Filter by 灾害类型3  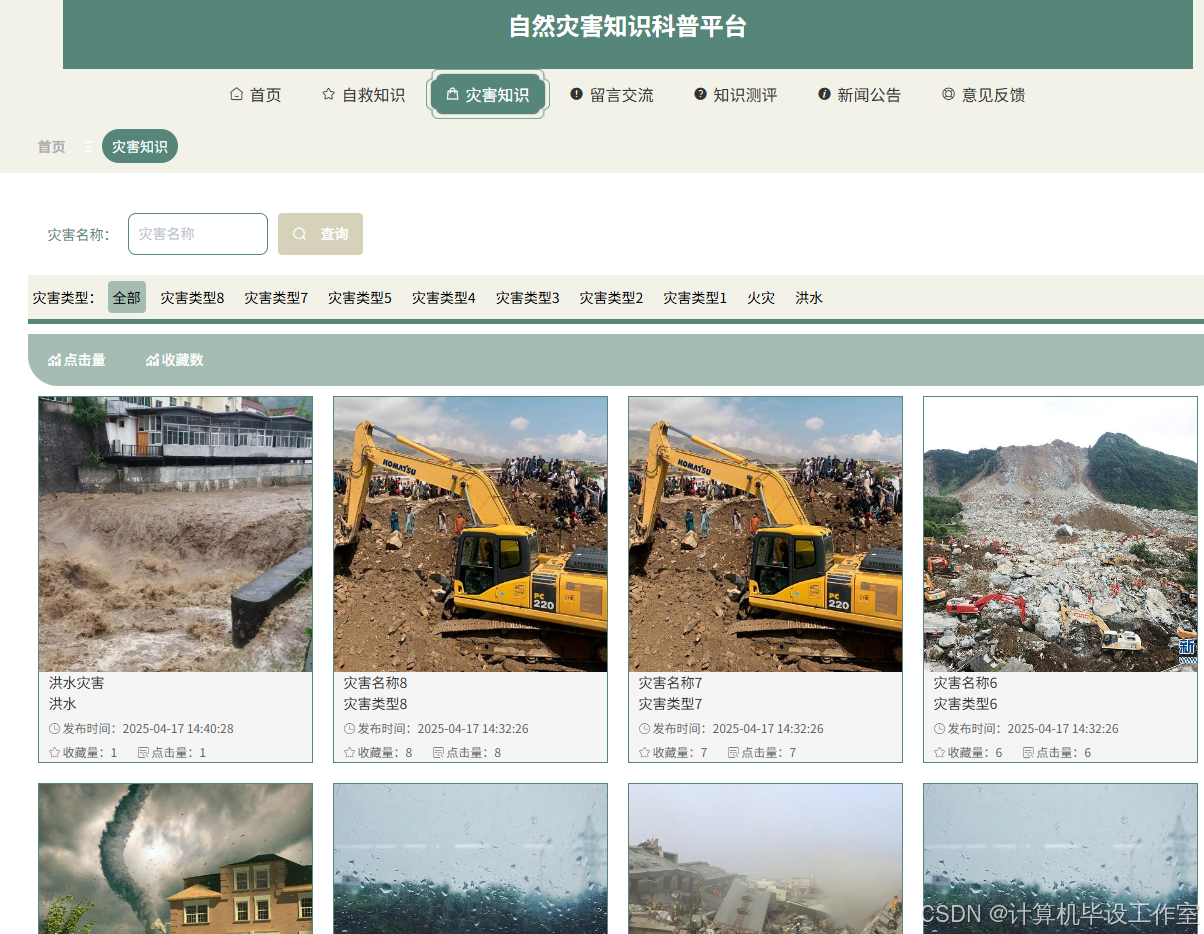(x=528, y=298)
